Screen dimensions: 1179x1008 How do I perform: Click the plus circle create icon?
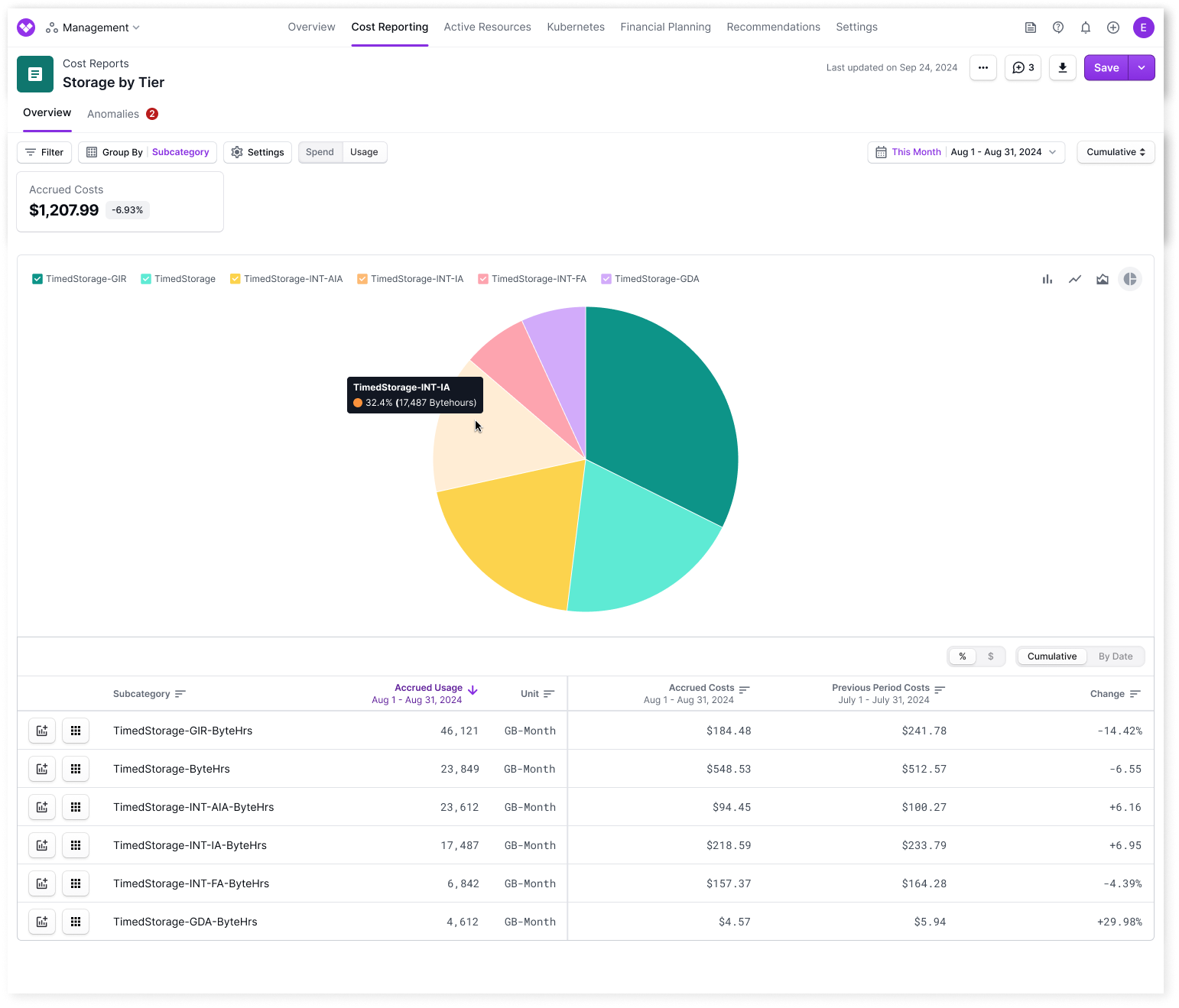click(1113, 28)
